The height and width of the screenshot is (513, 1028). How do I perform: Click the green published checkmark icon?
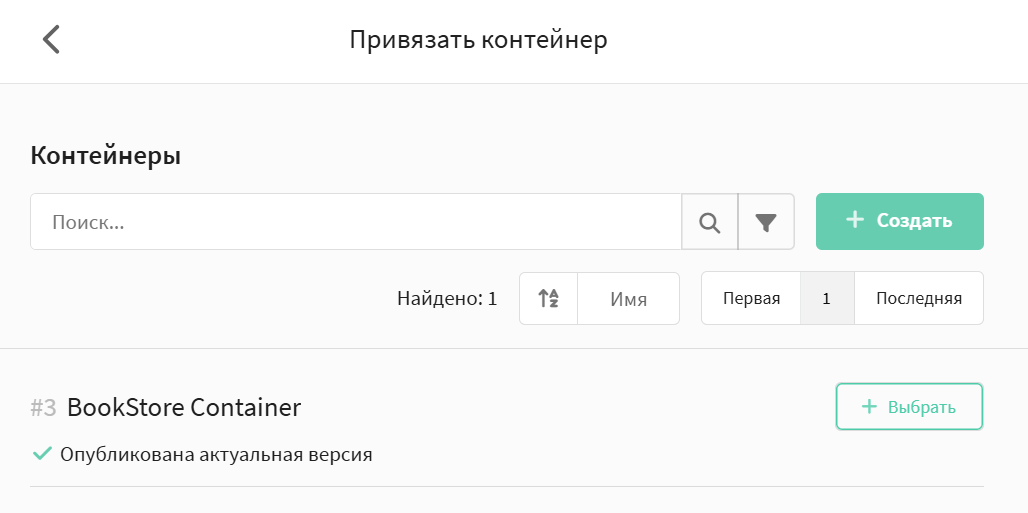pos(42,454)
